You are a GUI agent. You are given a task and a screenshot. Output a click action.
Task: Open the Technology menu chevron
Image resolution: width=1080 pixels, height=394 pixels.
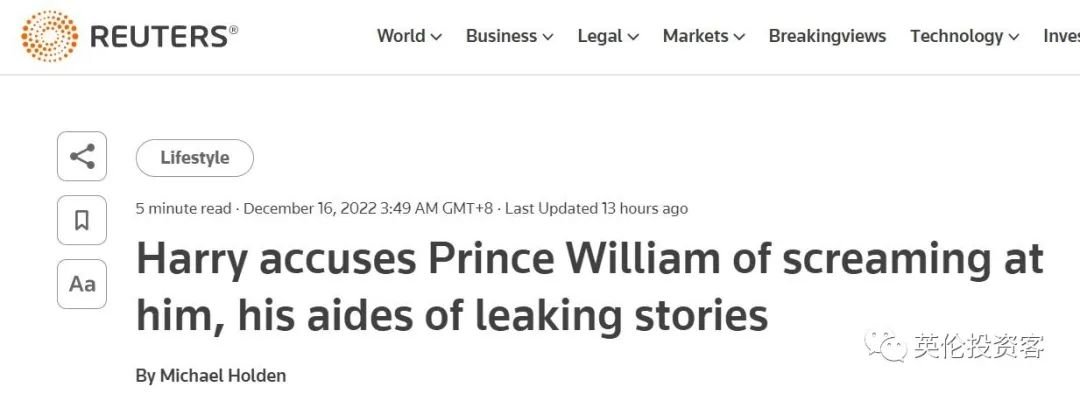(x=1014, y=37)
